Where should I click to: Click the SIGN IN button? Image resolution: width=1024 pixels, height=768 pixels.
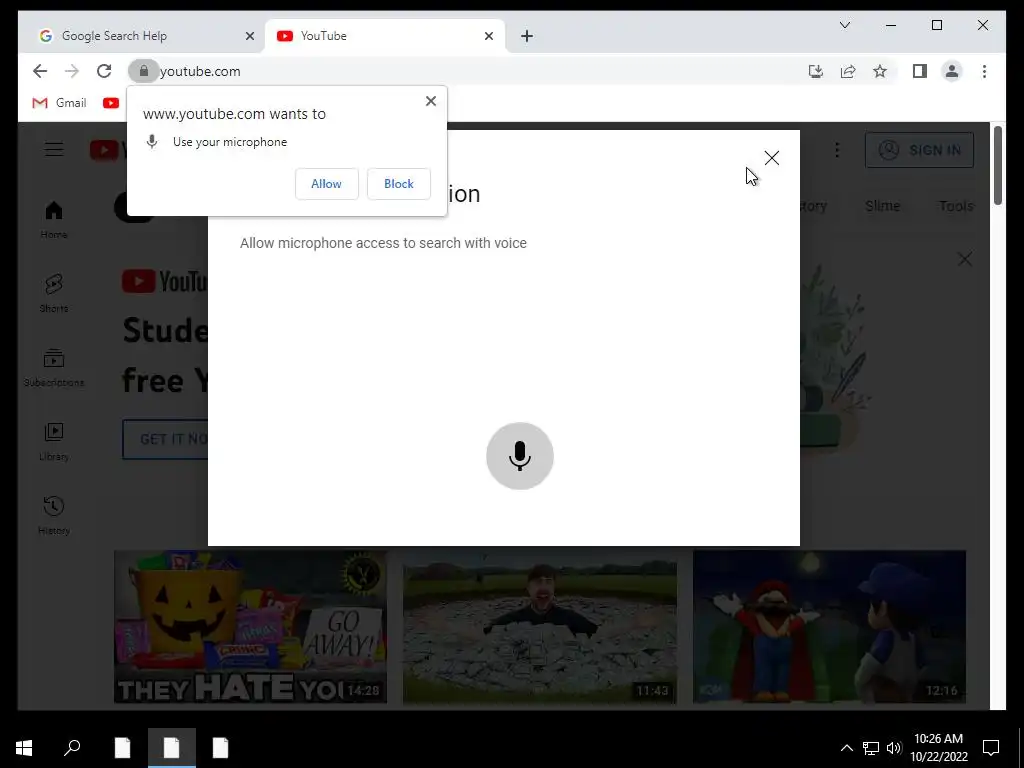click(x=920, y=150)
